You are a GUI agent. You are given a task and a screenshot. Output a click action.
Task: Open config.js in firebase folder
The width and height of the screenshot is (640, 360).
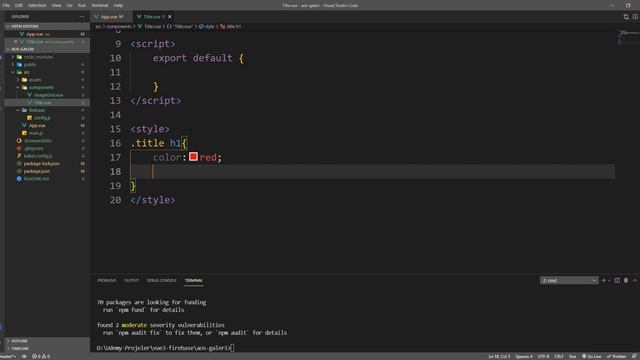47,118
